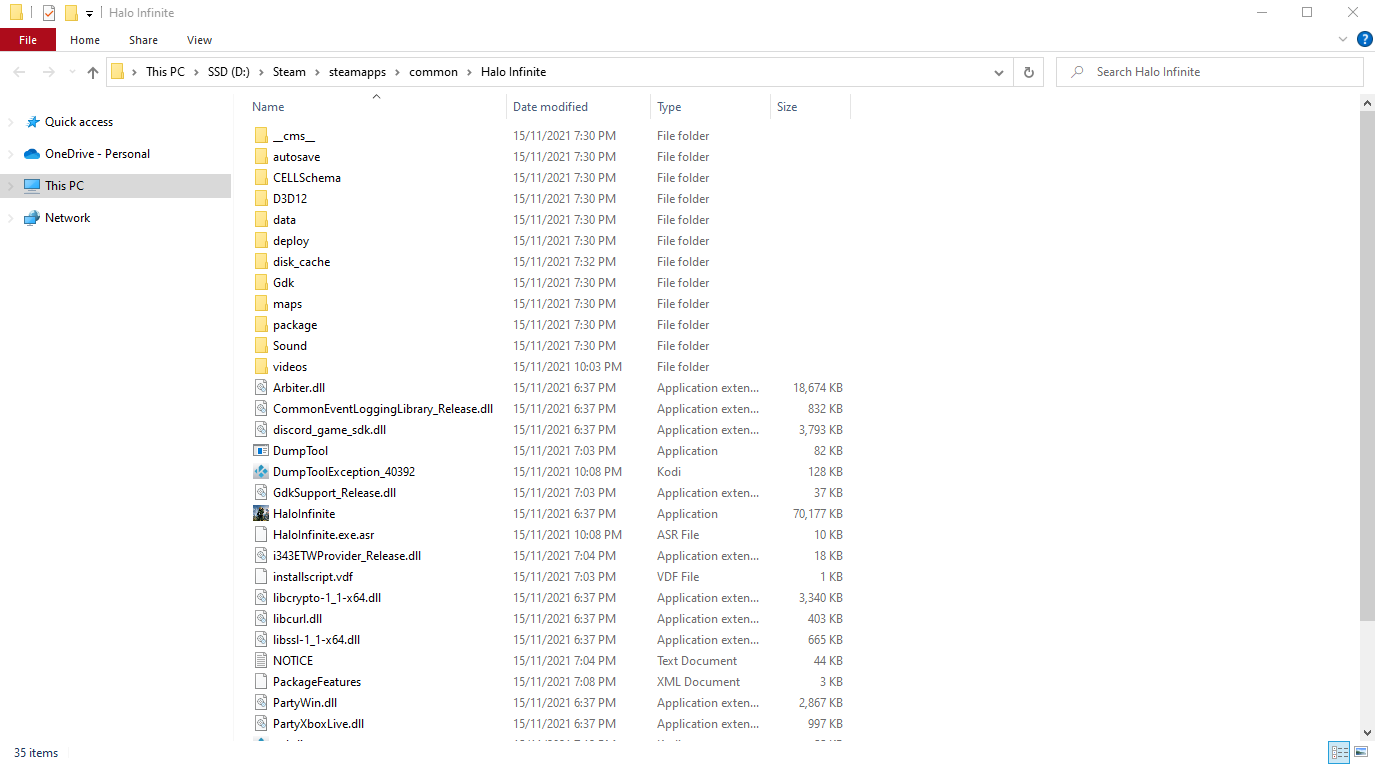Click SSD (D:) breadcrumb in address bar
The image size is (1375, 764).
tap(229, 72)
